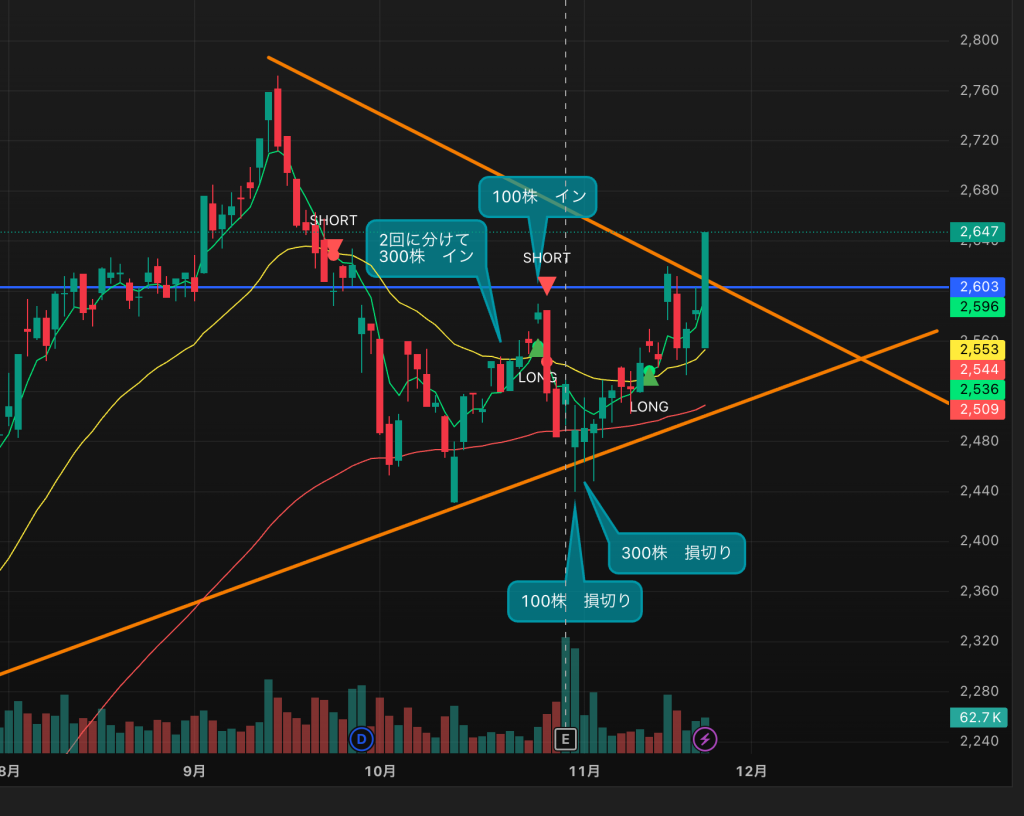This screenshot has width=1024, height=816.
Task: Click the 11月 date on time axis
Action: 584,771
